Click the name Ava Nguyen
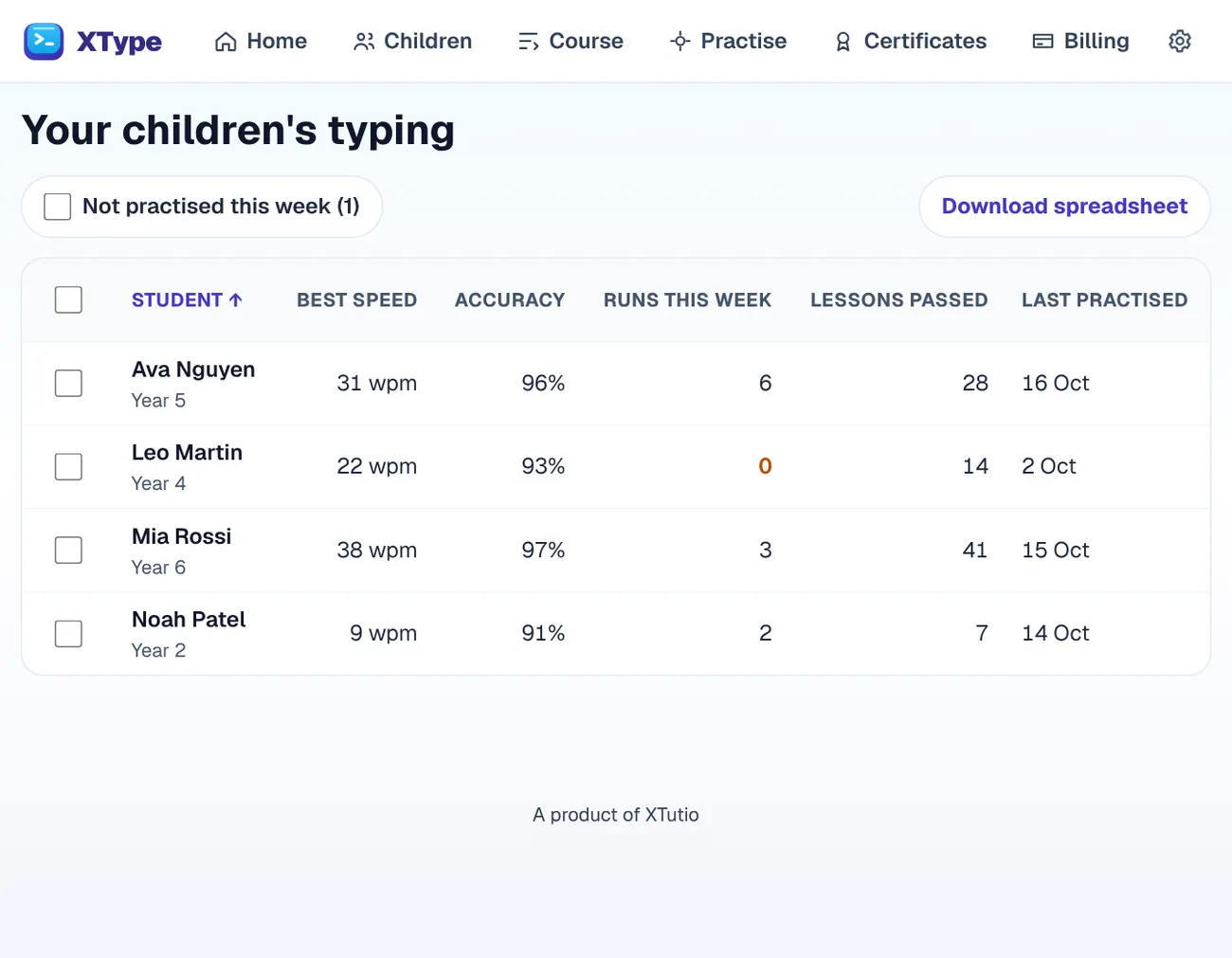The height and width of the screenshot is (958, 1232). pos(193,370)
